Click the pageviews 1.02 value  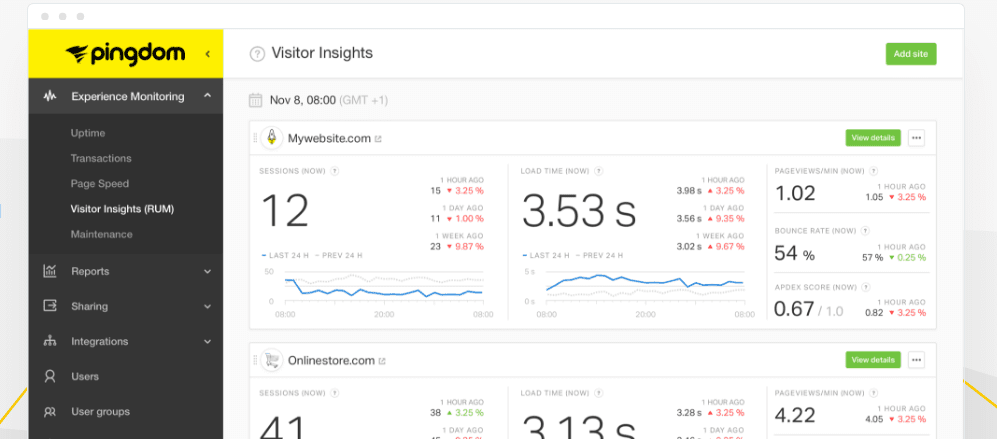point(795,193)
